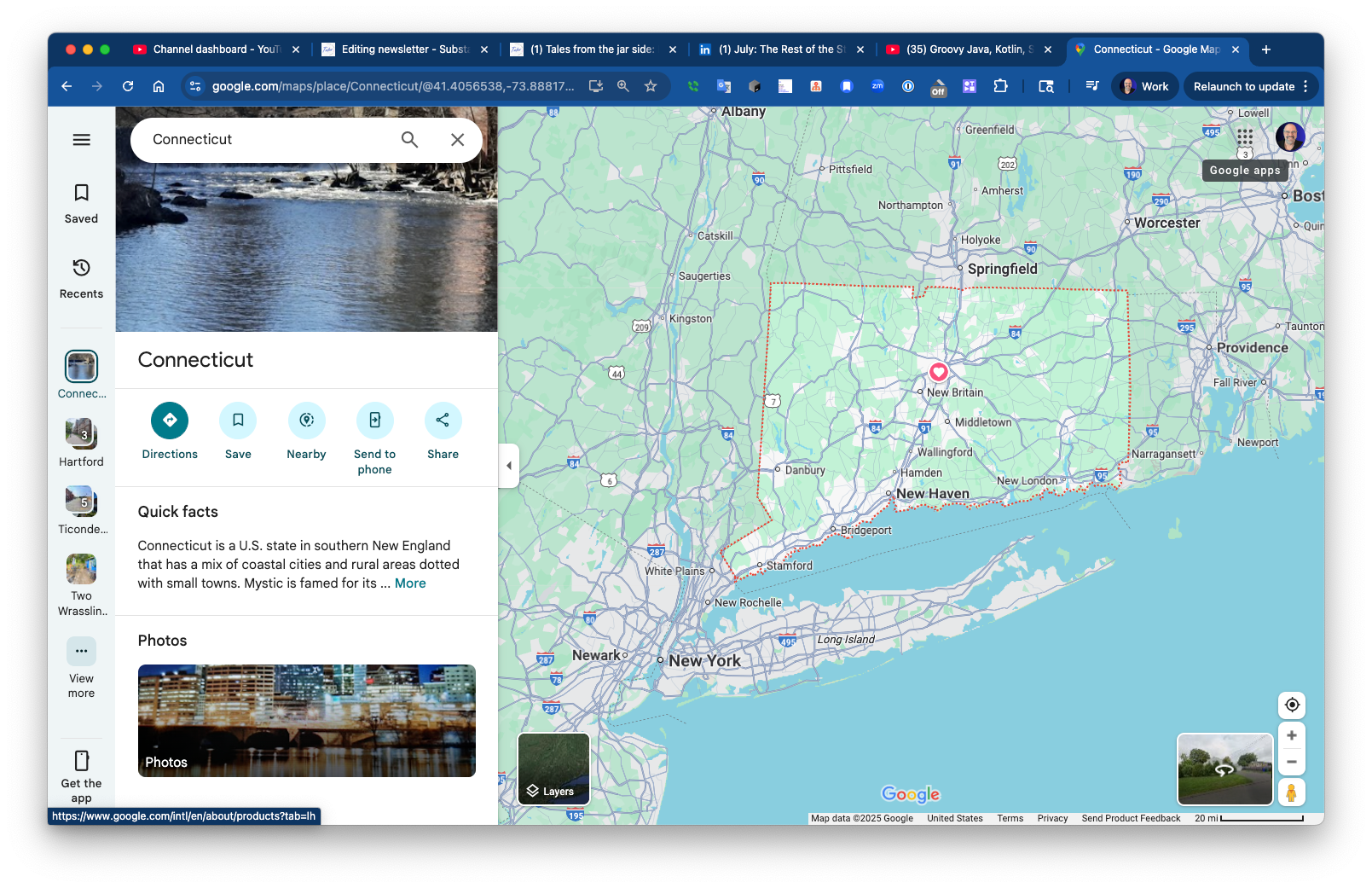The height and width of the screenshot is (888, 1372).
Task: Click Send Product Feedback link
Action: 1131,818
